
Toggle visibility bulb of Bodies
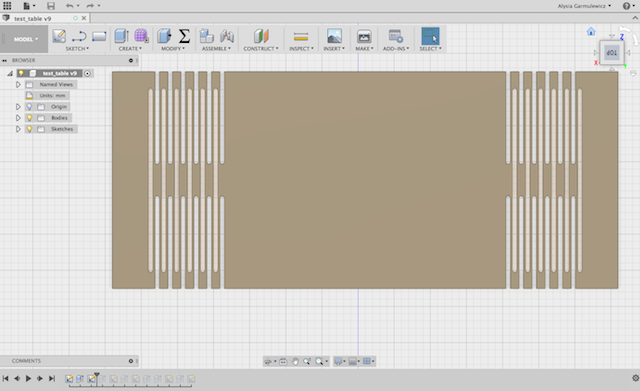(29, 118)
